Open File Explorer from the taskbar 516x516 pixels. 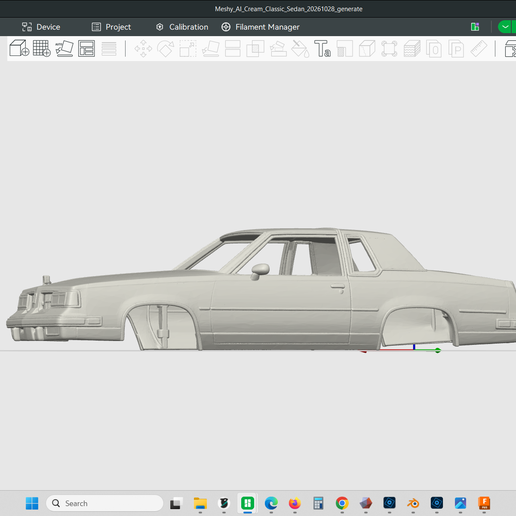[x=200, y=503]
